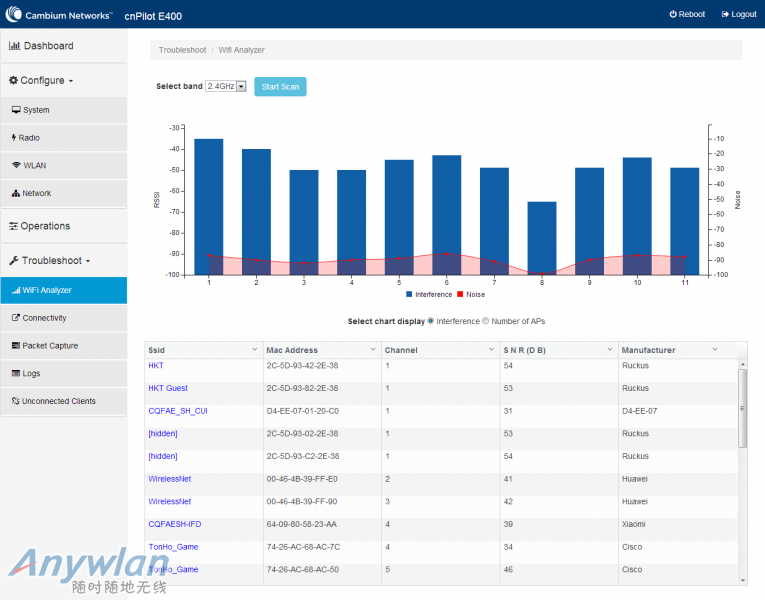Screen dimensions: 765x600
Task: Collapse the Configure menu section
Action: click(41, 81)
